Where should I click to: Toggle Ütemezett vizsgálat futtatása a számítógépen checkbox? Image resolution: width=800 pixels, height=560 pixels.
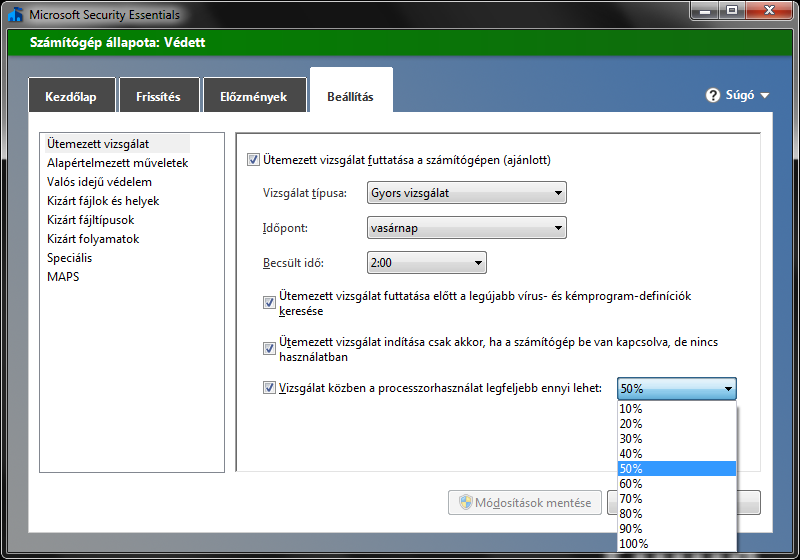(x=253, y=160)
